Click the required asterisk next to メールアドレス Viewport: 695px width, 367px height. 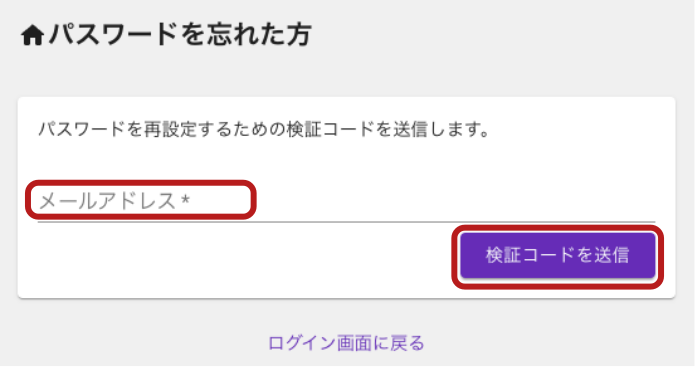(186, 200)
